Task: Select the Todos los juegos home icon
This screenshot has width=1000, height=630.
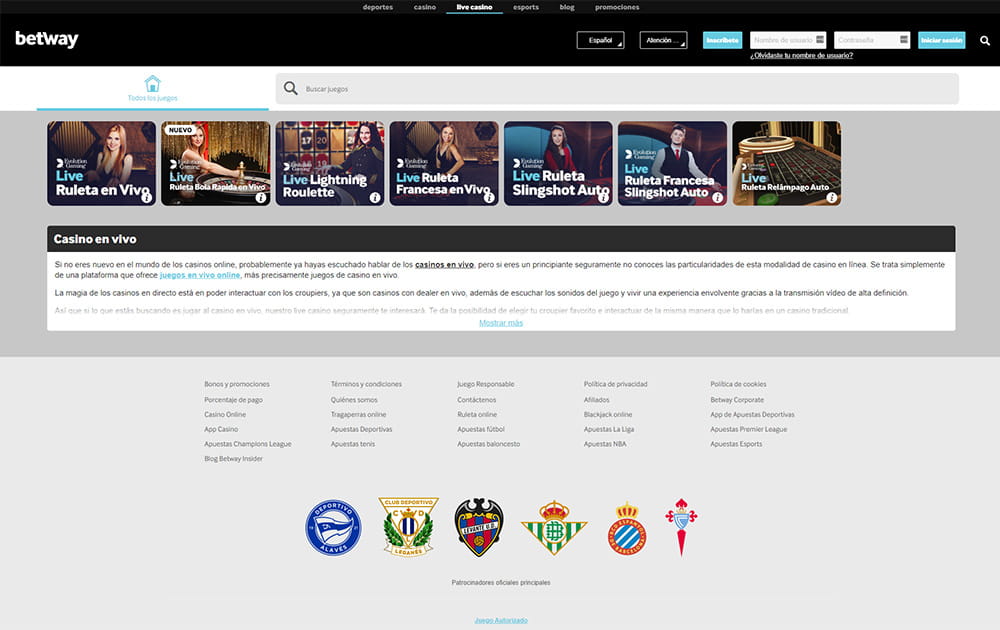Action: (x=152, y=84)
